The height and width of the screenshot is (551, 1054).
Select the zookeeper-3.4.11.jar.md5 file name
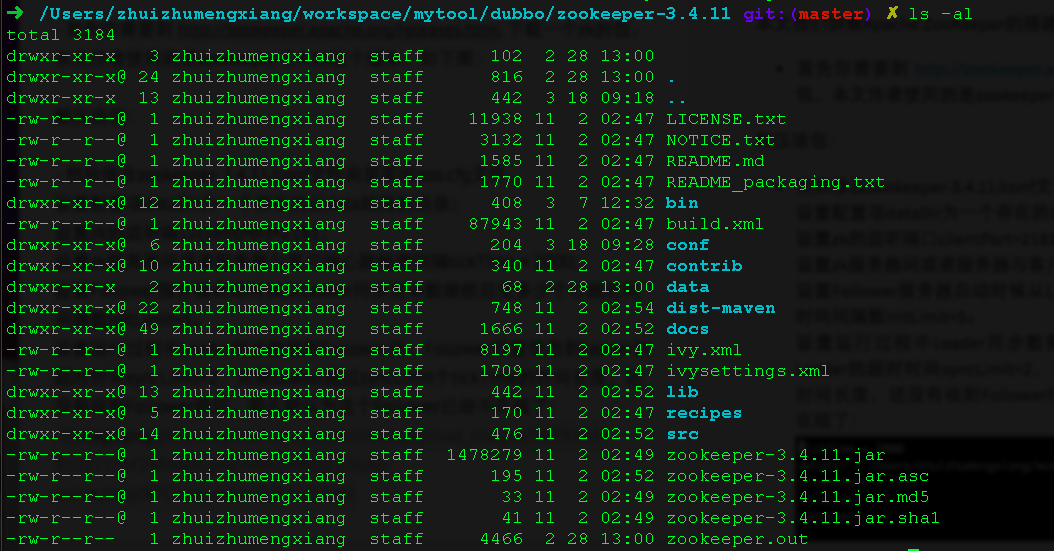[x=797, y=497]
